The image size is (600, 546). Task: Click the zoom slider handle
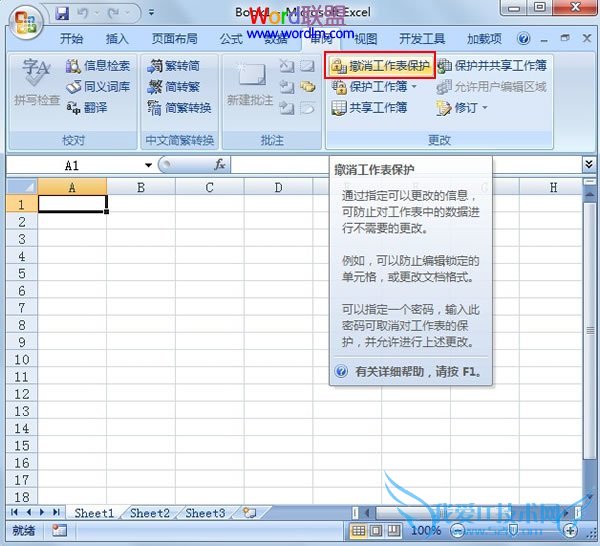(514, 530)
